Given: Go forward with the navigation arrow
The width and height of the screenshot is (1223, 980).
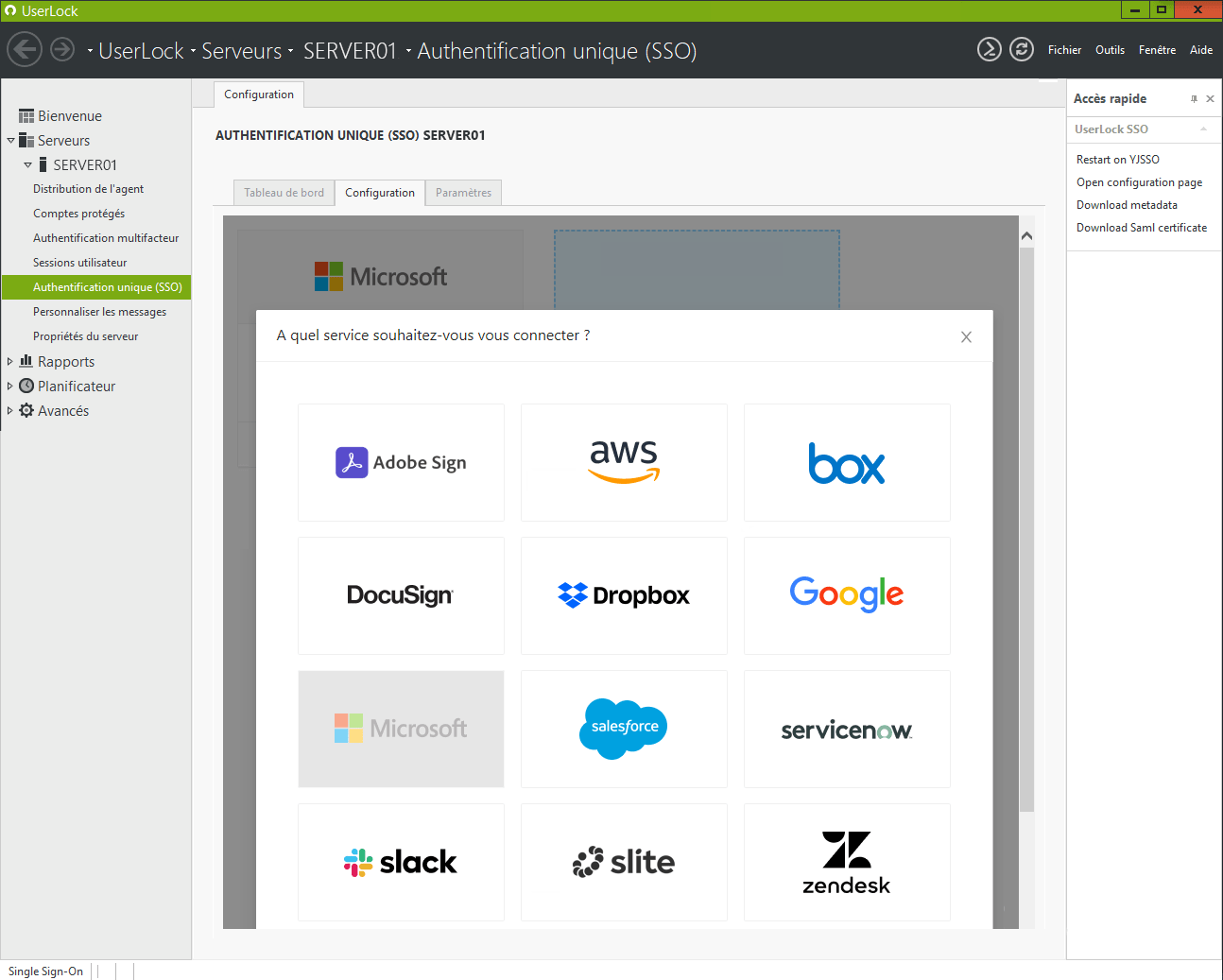Looking at the screenshot, I should tap(62, 49).
